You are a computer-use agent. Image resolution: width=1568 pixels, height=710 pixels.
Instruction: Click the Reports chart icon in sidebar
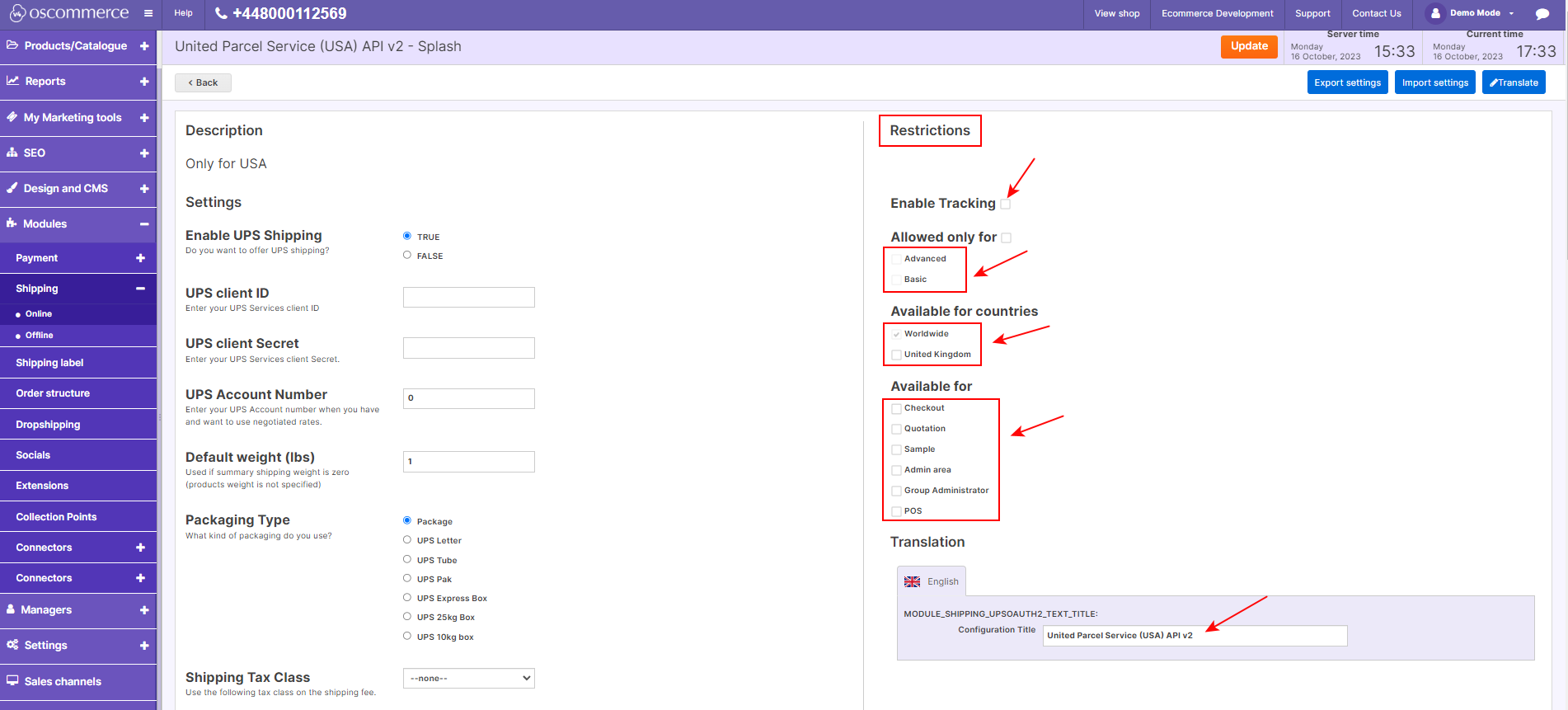[x=12, y=81]
